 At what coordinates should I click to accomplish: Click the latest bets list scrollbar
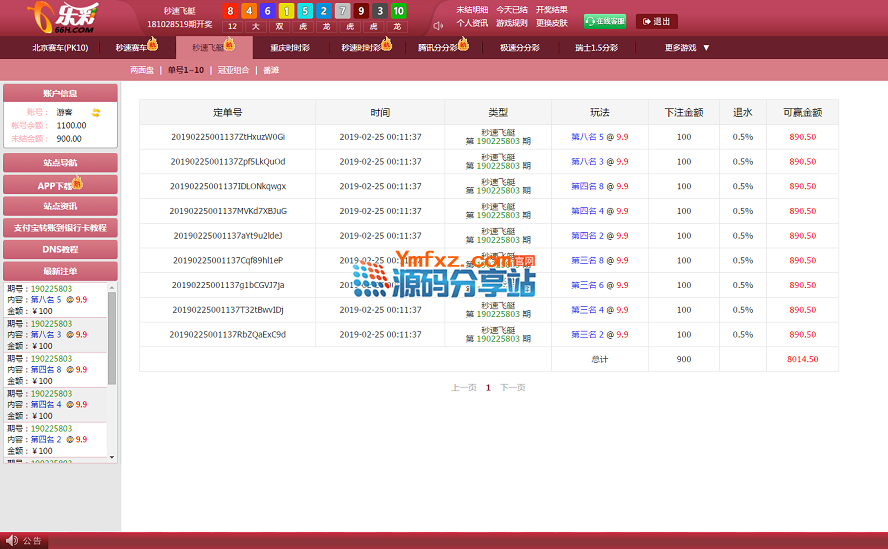click(x=112, y=340)
